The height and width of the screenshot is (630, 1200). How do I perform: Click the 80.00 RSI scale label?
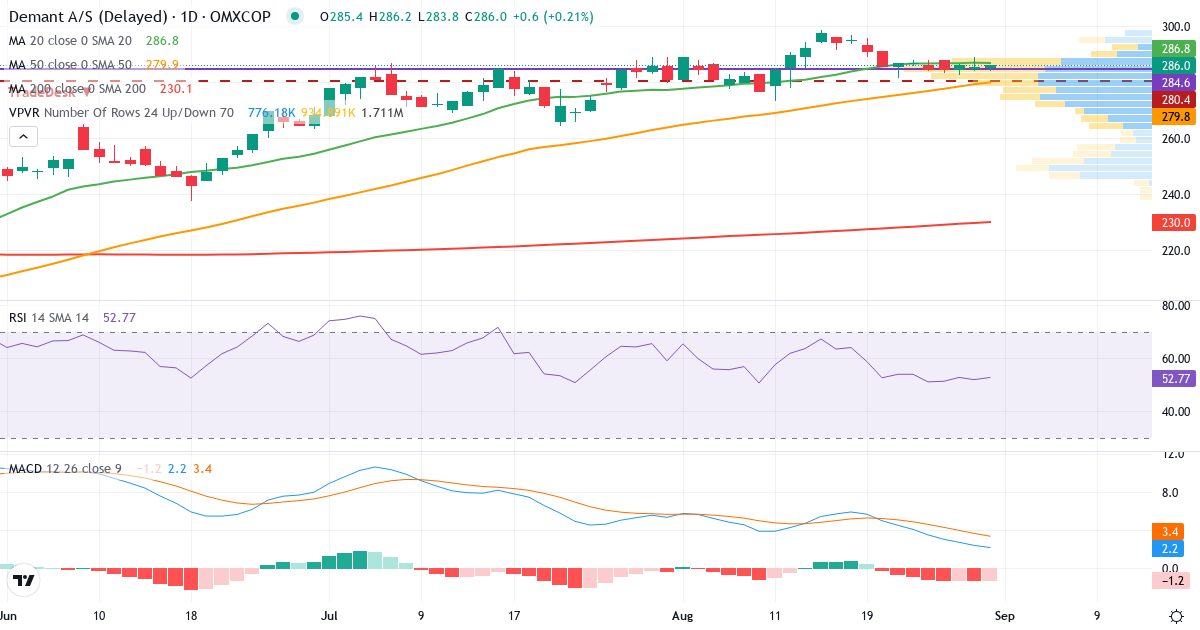[1175, 306]
